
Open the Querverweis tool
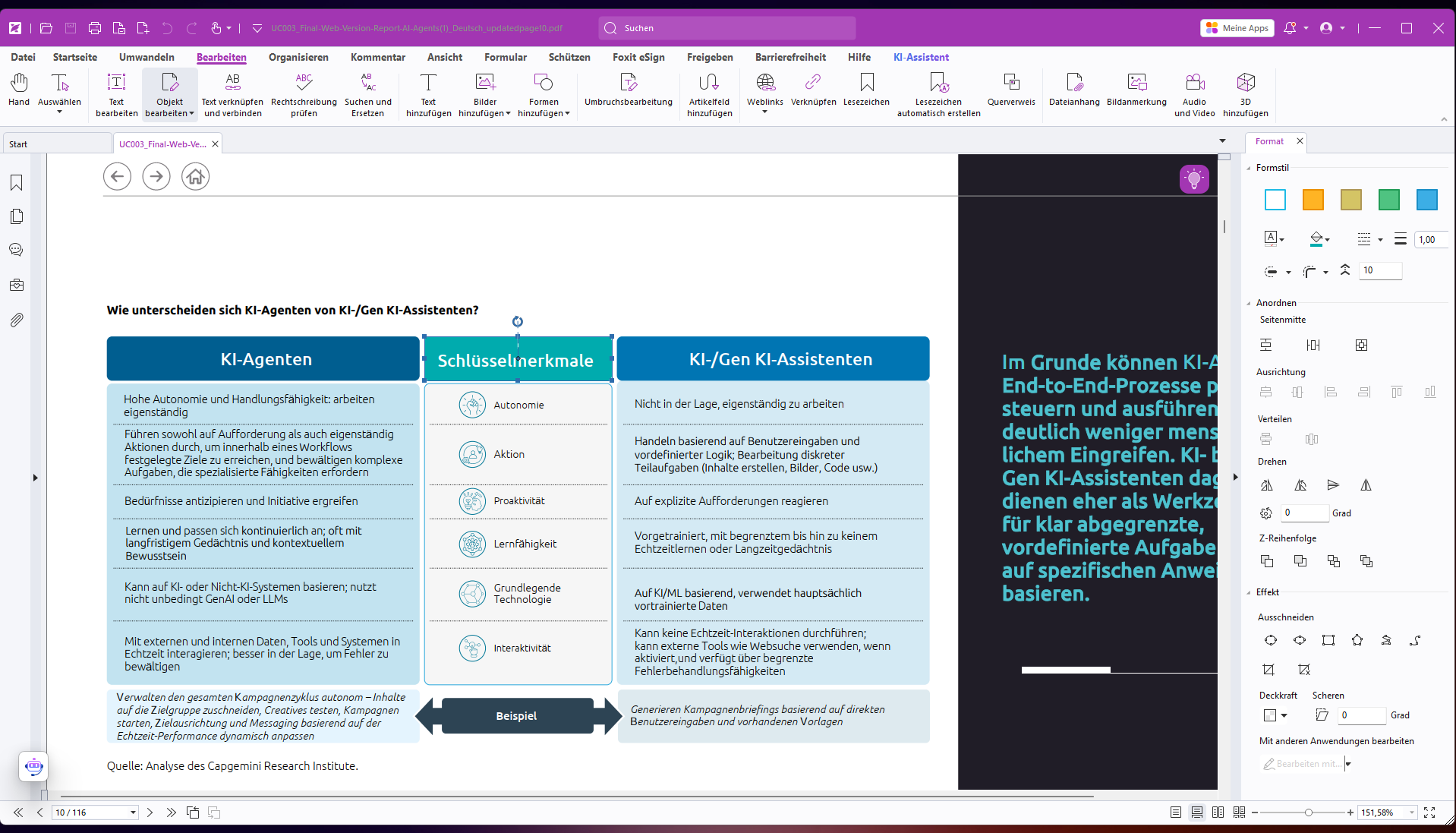(x=1011, y=90)
